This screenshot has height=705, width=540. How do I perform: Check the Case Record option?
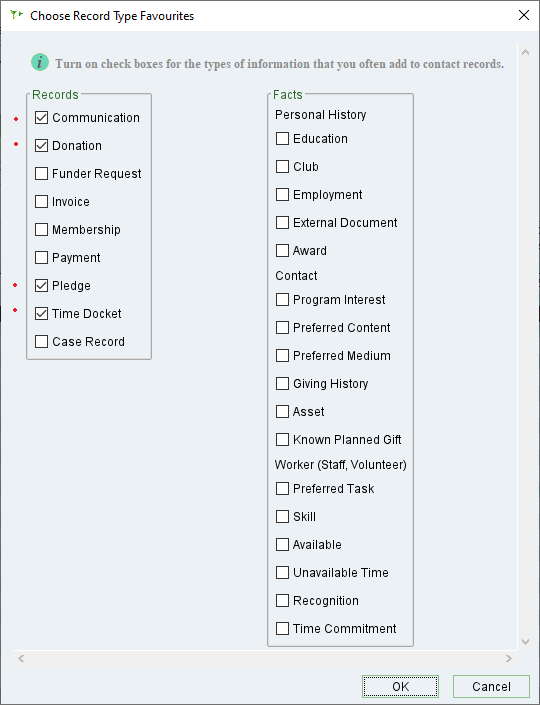(41, 342)
